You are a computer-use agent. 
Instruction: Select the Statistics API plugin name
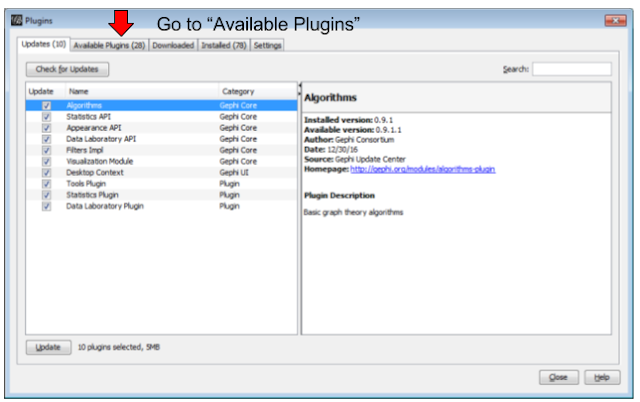pyautogui.click(x=89, y=117)
